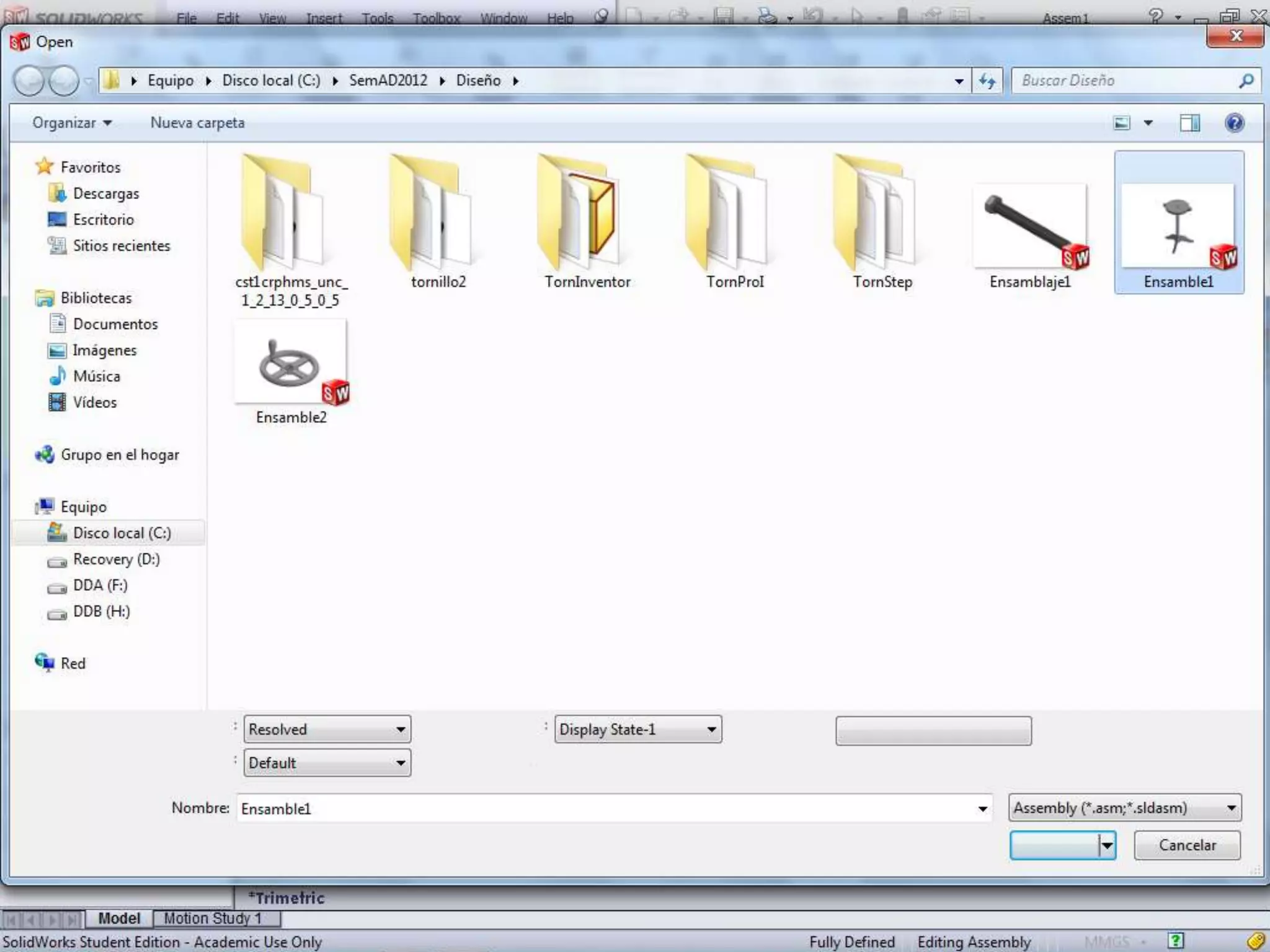Expand the Resolved mode dropdown
Image resolution: width=1270 pixels, height=952 pixels.
(x=401, y=729)
